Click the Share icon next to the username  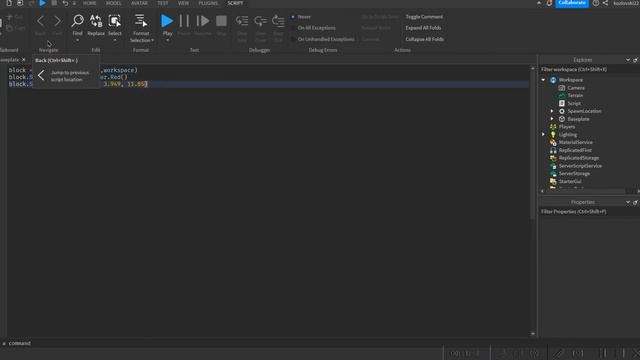[x=605, y=3]
